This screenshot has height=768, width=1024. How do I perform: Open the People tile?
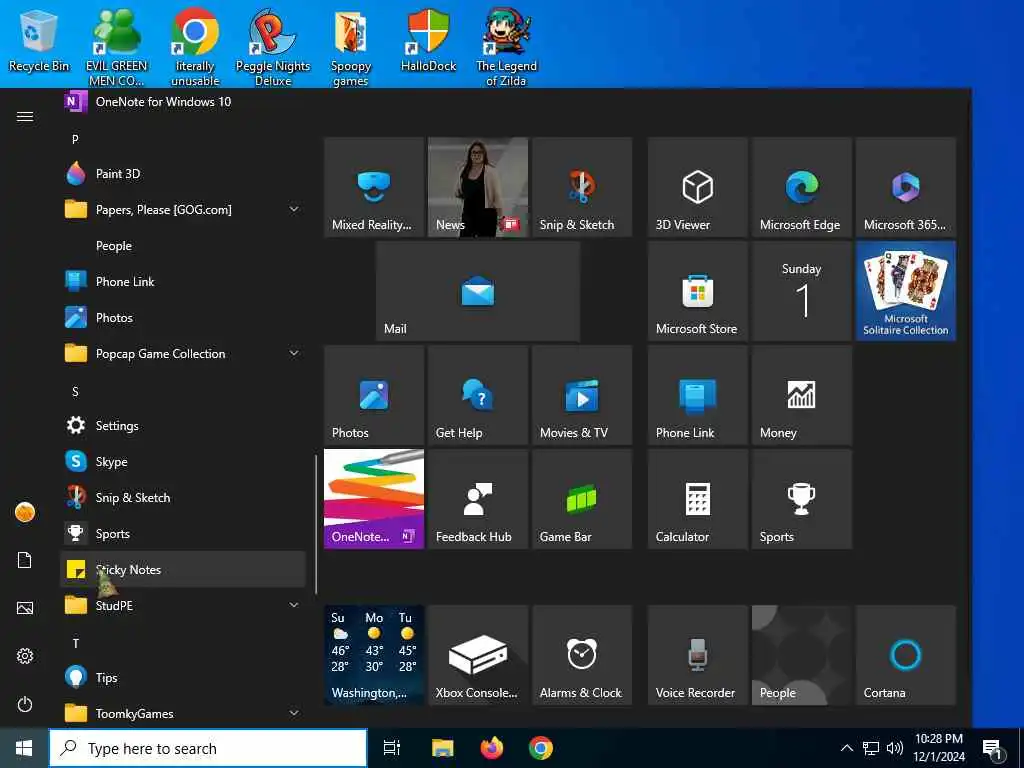(x=801, y=655)
